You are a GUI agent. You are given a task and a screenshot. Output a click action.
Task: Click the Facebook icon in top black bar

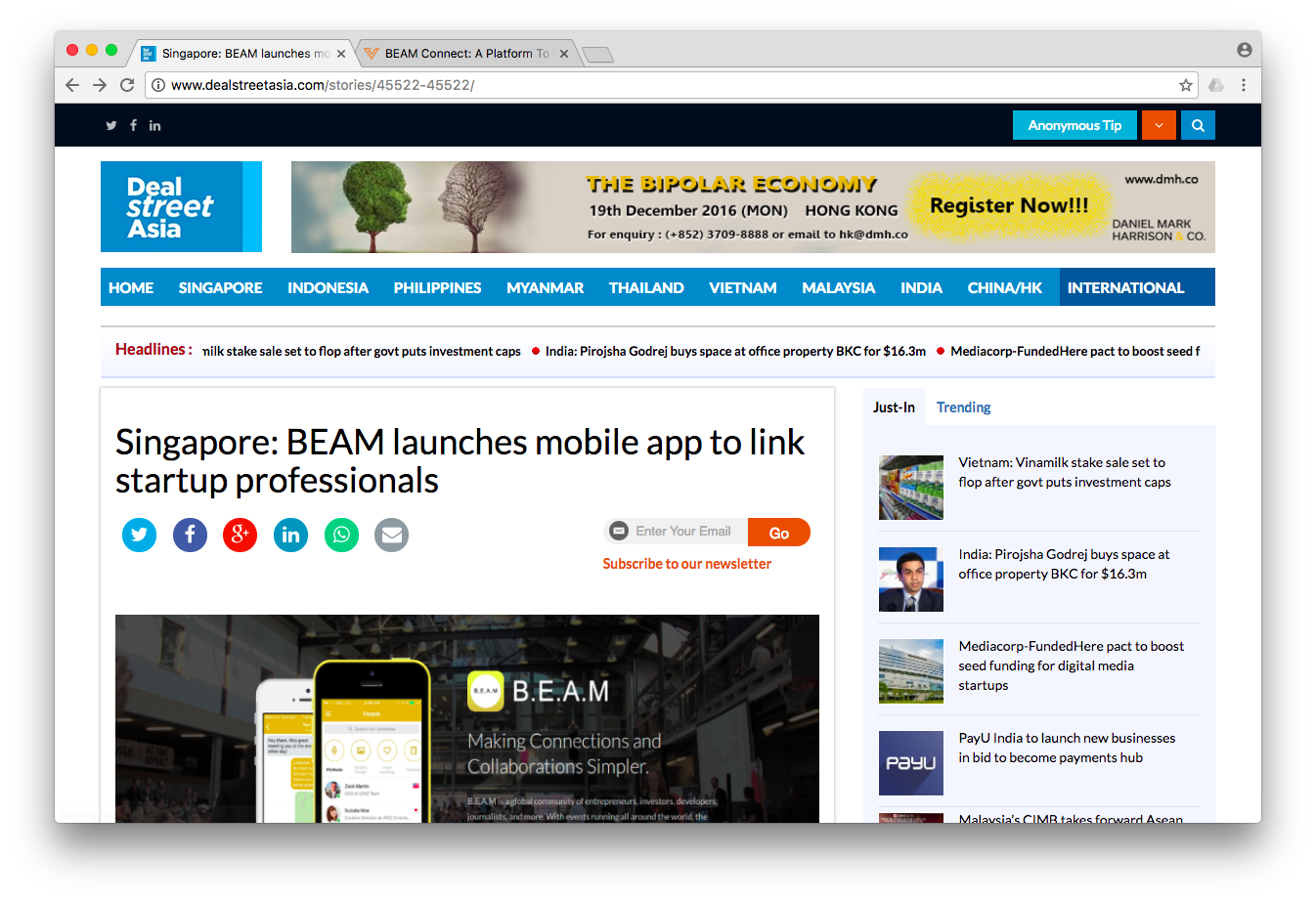coord(133,125)
